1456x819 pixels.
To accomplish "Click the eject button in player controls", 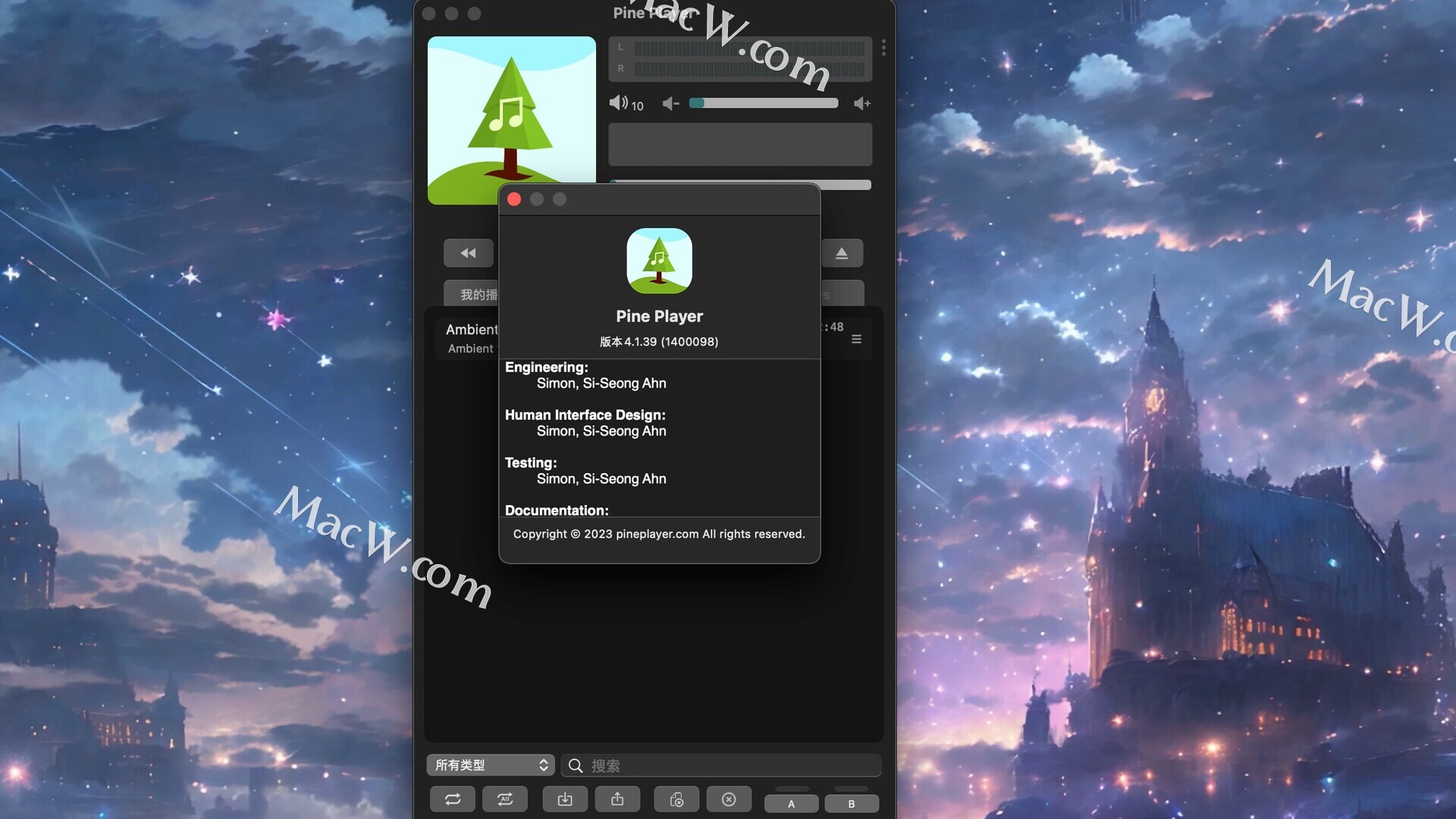I will tap(842, 253).
